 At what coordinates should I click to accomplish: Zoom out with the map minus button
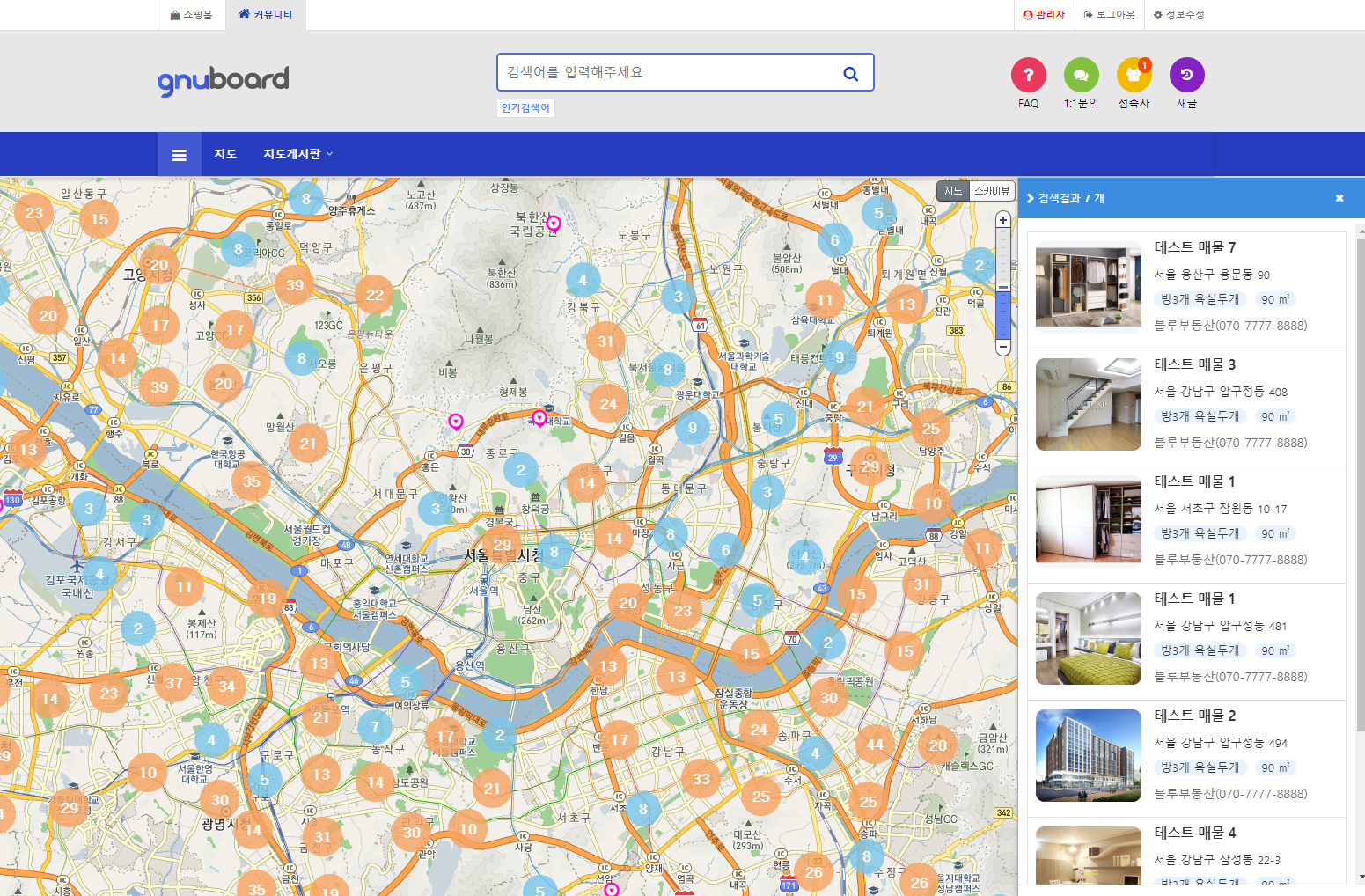click(1003, 347)
